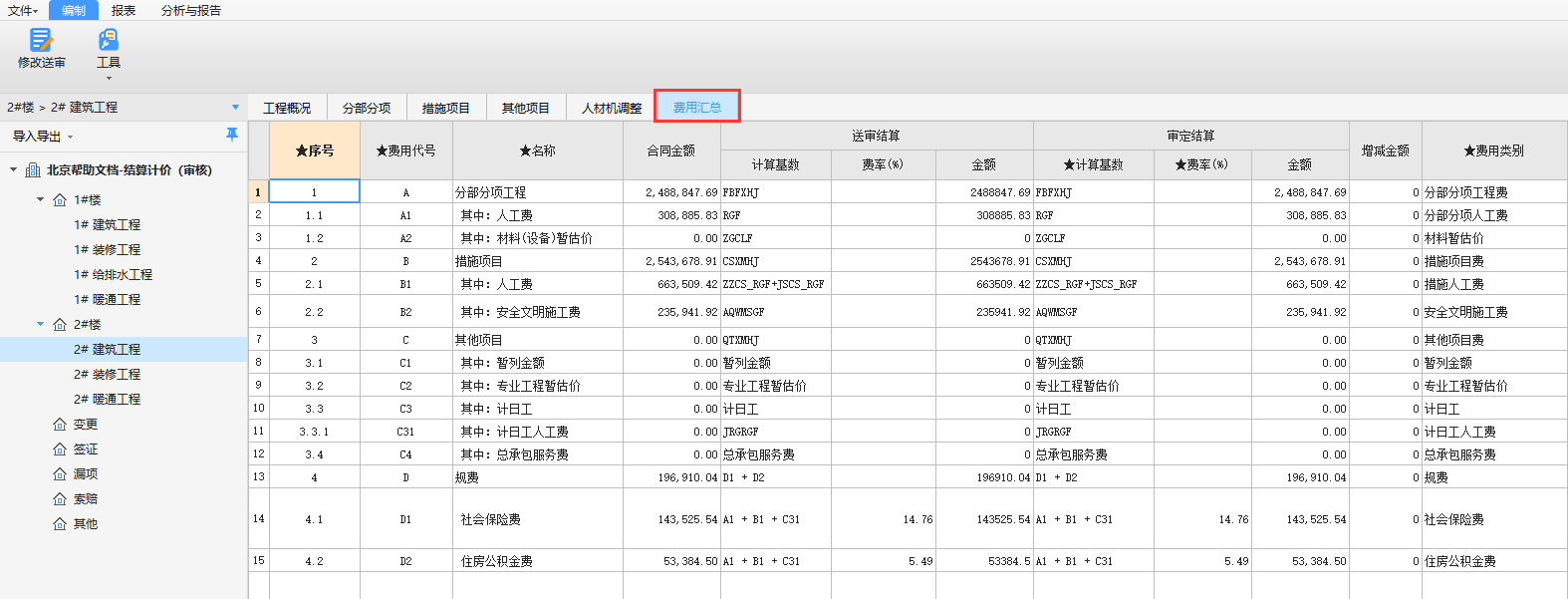Click the house icon next to 签证
1568x599 pixels.
click(60, 449)
